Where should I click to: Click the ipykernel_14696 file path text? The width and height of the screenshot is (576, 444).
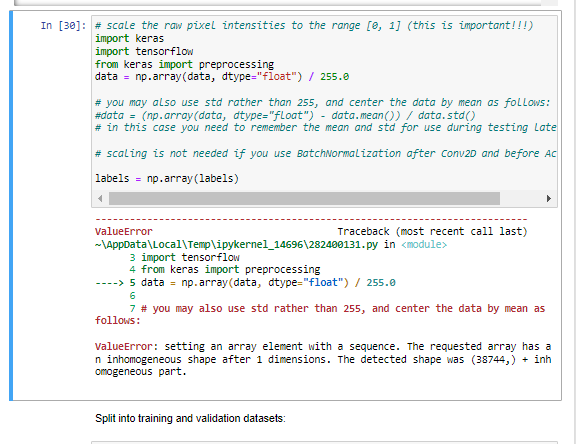(236, 245)
